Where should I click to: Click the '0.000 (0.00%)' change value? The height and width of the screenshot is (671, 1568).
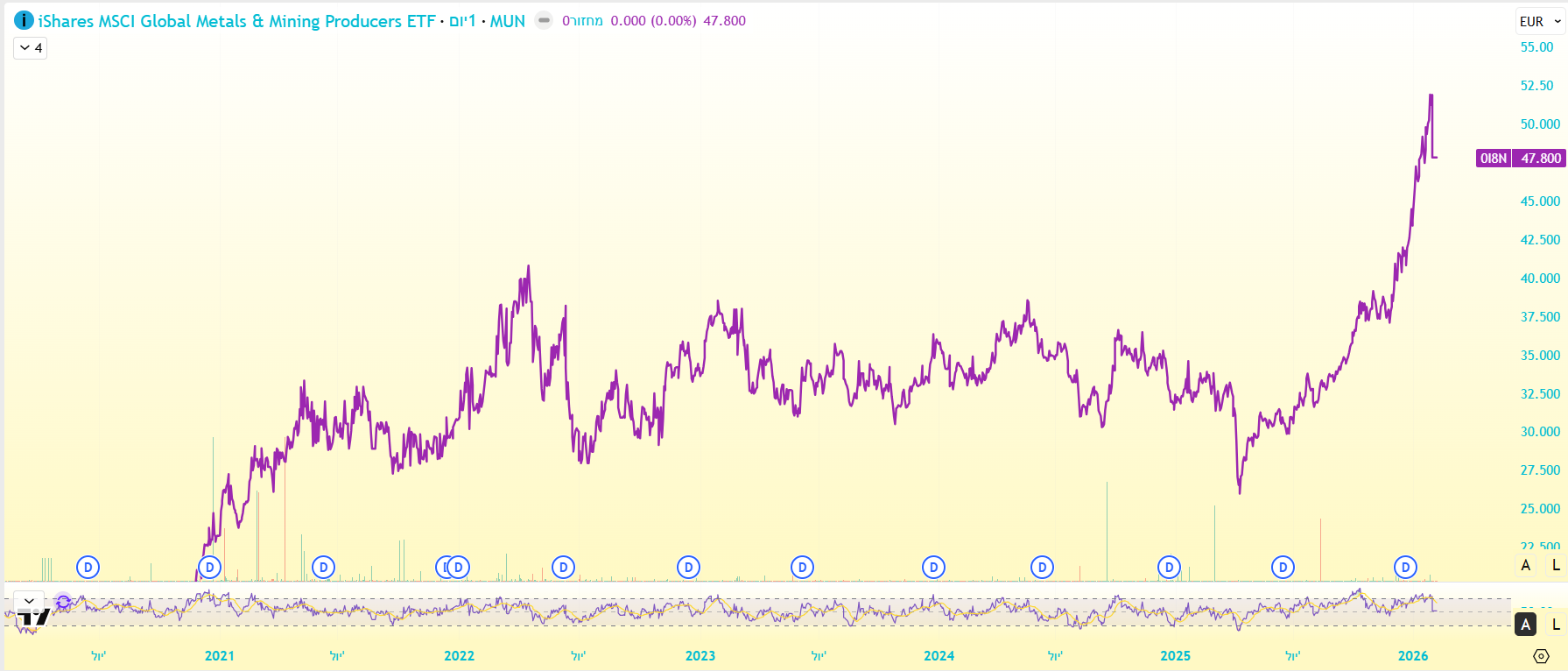pyautogui.click(x=653, y=21)
